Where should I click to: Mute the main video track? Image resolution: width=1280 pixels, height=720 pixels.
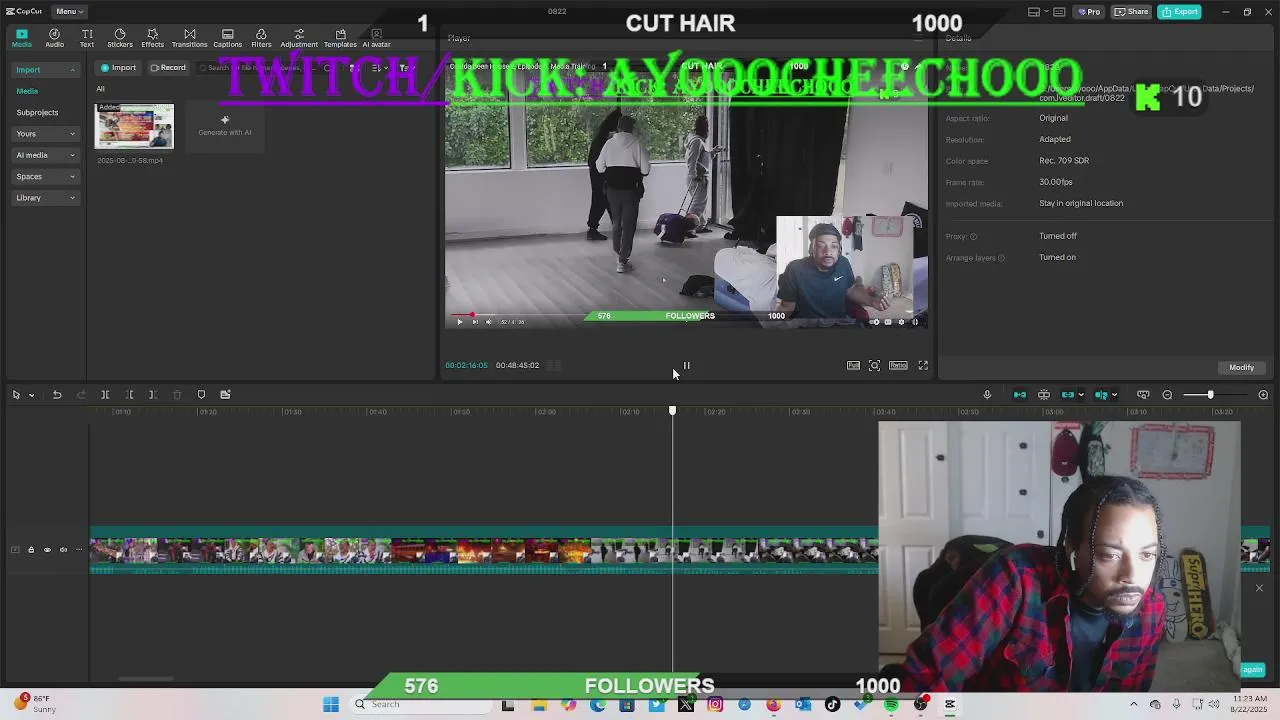(63, 550)
